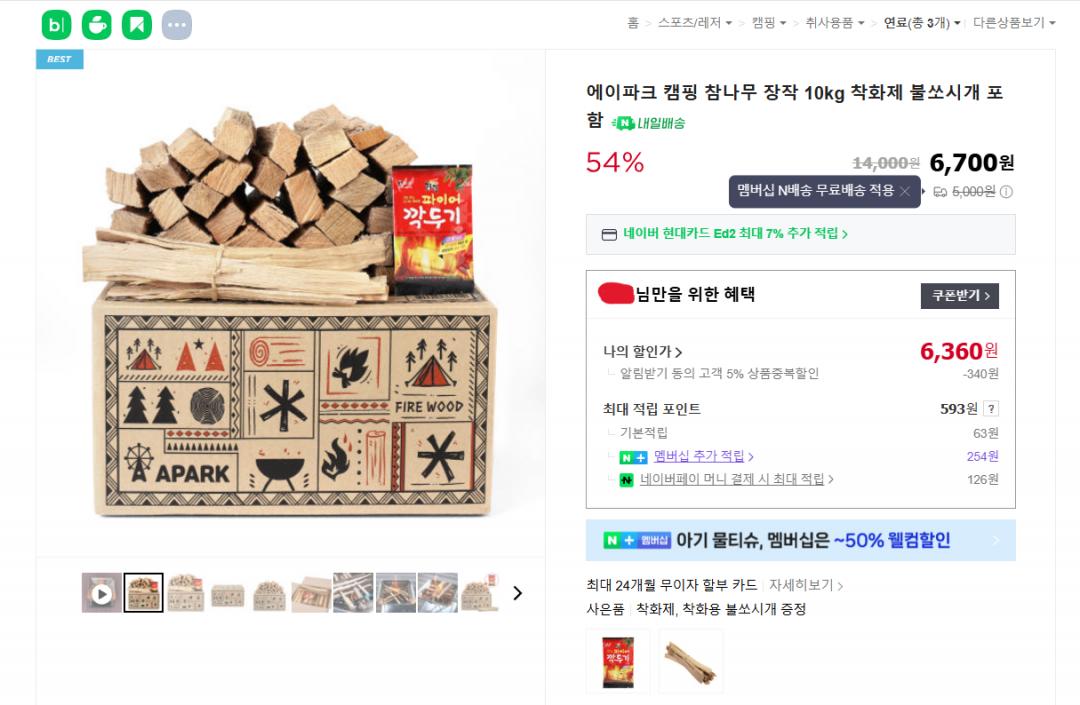Click the shipping fee info icon
The width and height of the screenshot is (1080, 705).
pyautogui.click(x=1006, y=192)
